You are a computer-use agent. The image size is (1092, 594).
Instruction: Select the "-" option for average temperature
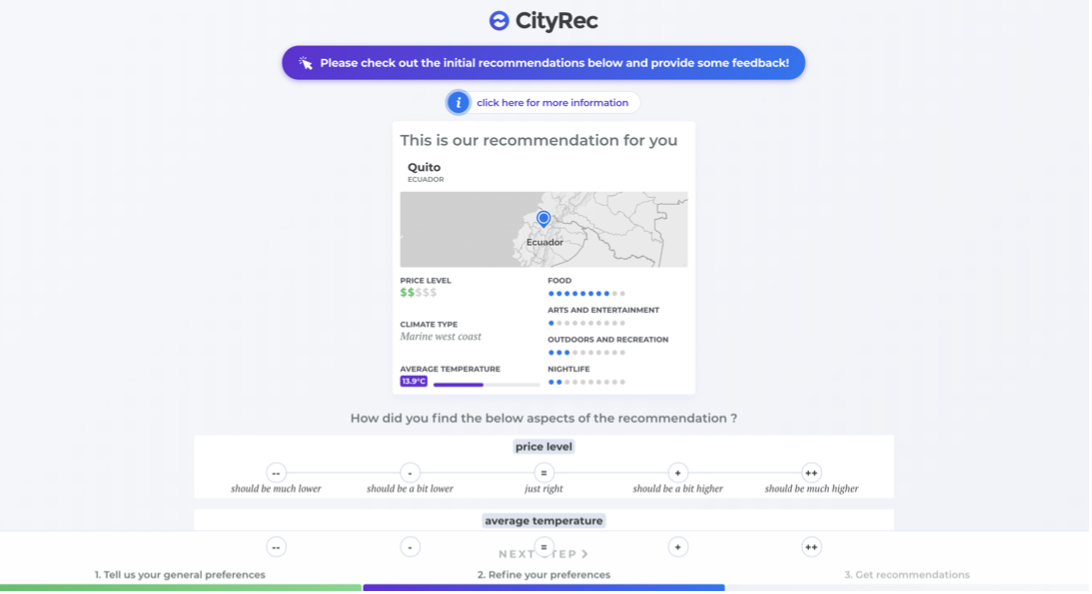[410, 546]
